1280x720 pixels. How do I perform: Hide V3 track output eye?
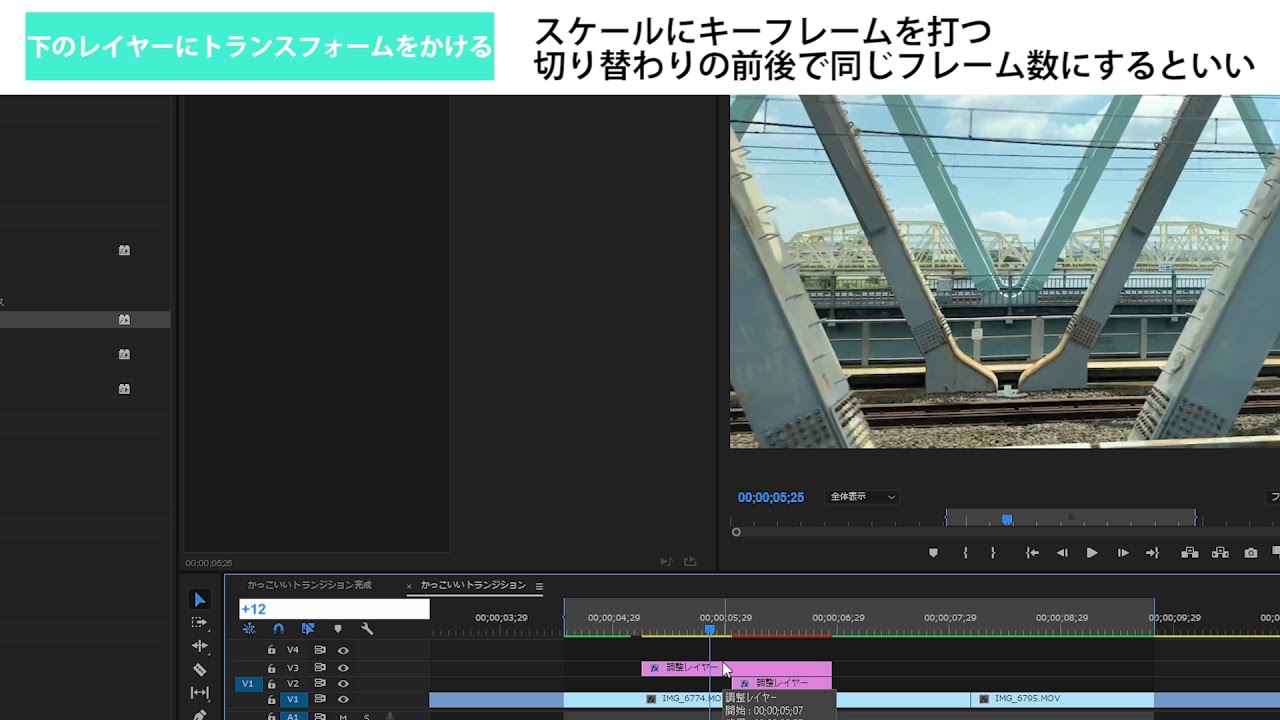[x=343, y=668]
